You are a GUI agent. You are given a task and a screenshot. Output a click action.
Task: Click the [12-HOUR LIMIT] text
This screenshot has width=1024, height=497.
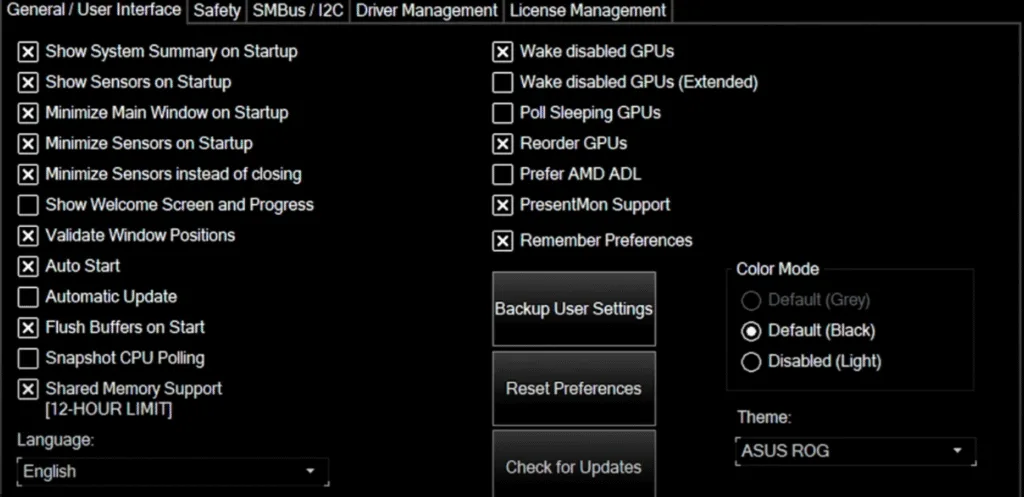pyautogui.click(x=108, y=410)
